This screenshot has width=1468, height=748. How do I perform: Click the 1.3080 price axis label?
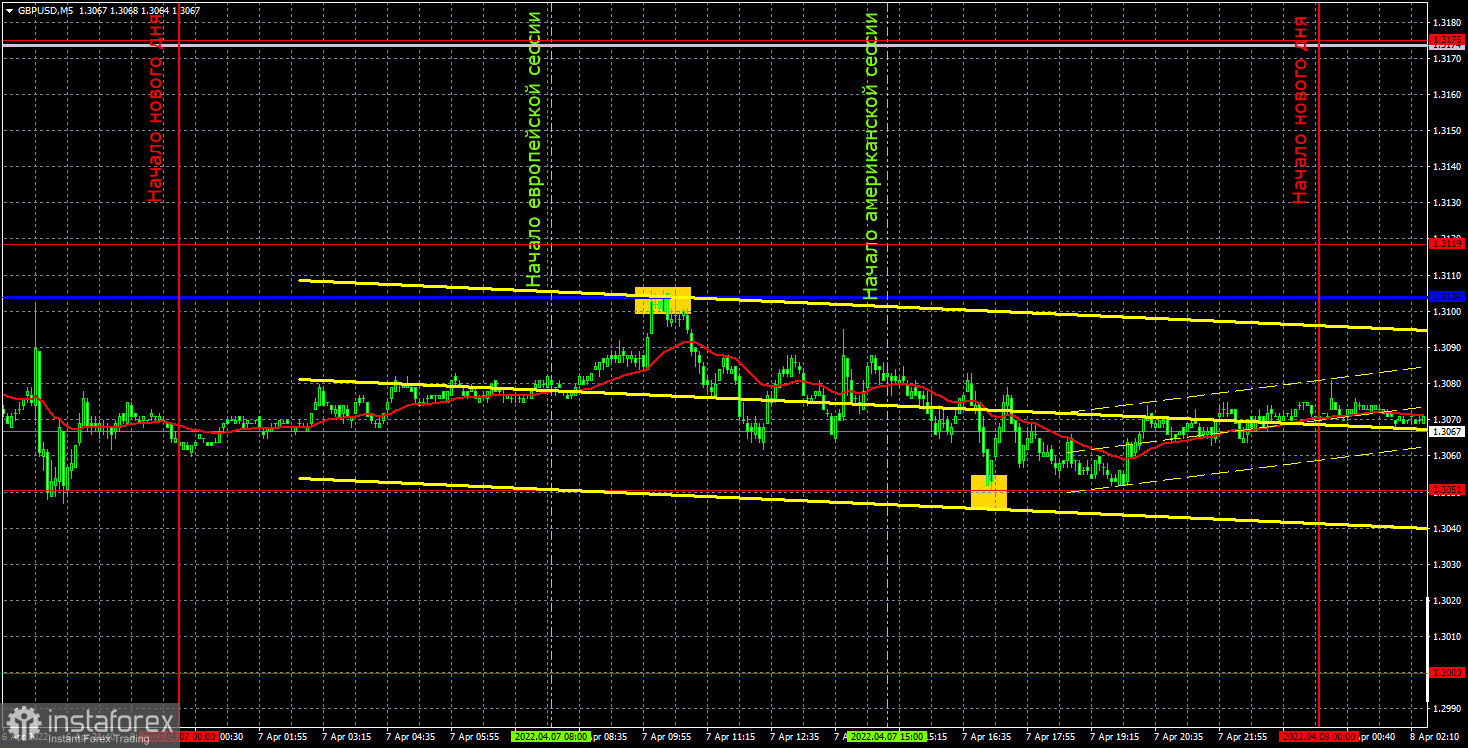pos(1447,384)
